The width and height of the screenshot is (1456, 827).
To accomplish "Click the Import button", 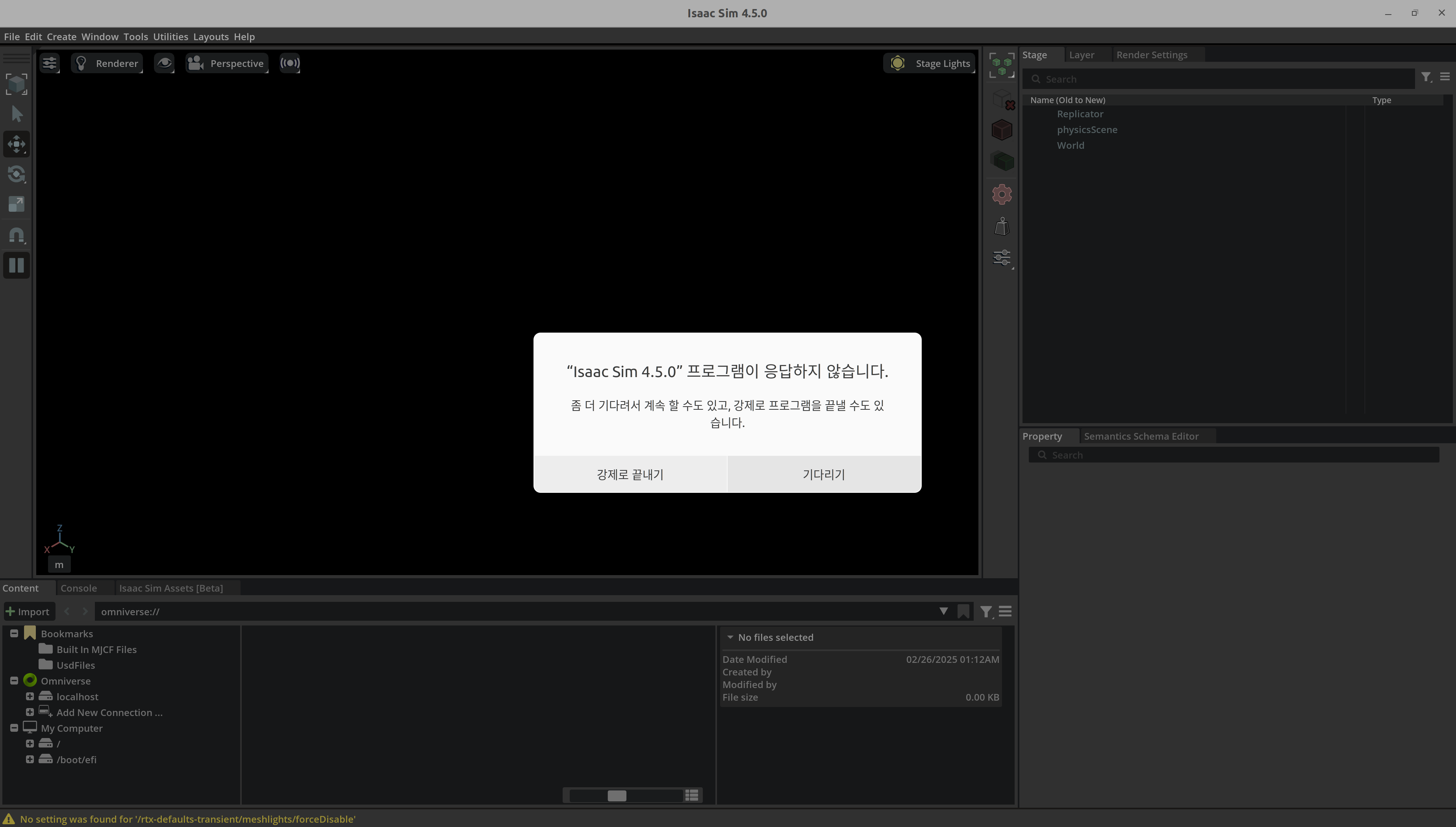I will pyautogui.click(x=28, y=612).
